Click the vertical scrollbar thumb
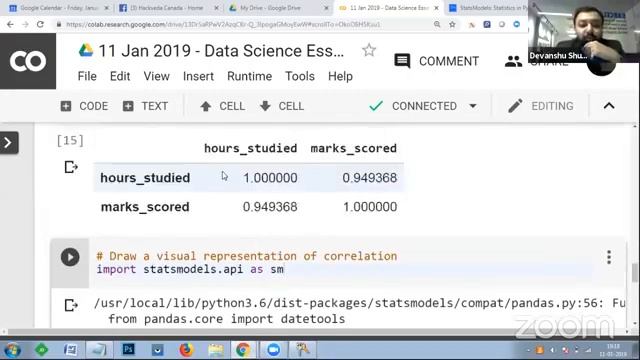Image resolution: width=640 pixels, height=360 pixels. [635, 272]
